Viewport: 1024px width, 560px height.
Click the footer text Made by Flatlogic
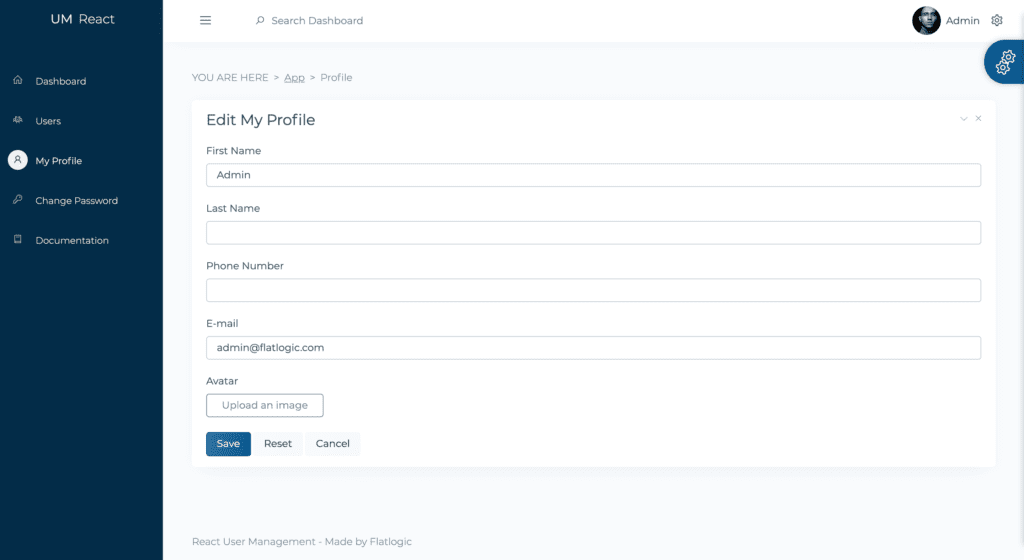click(368, 541)
